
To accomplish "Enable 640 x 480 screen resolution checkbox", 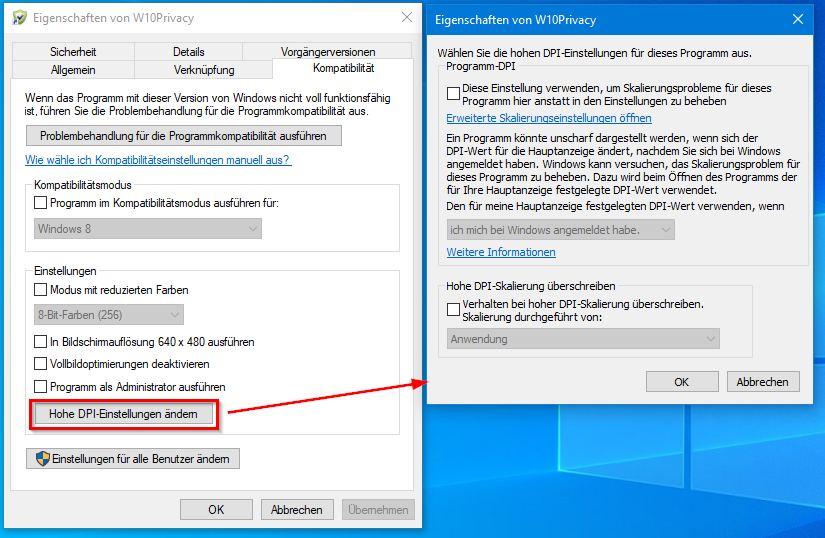I will [41, 341].
